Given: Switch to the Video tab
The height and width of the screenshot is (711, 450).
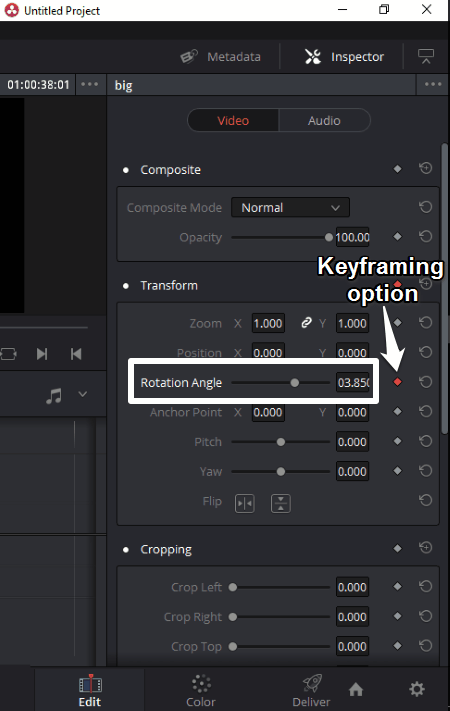Looking at the screenshot, I should point(233,121).
